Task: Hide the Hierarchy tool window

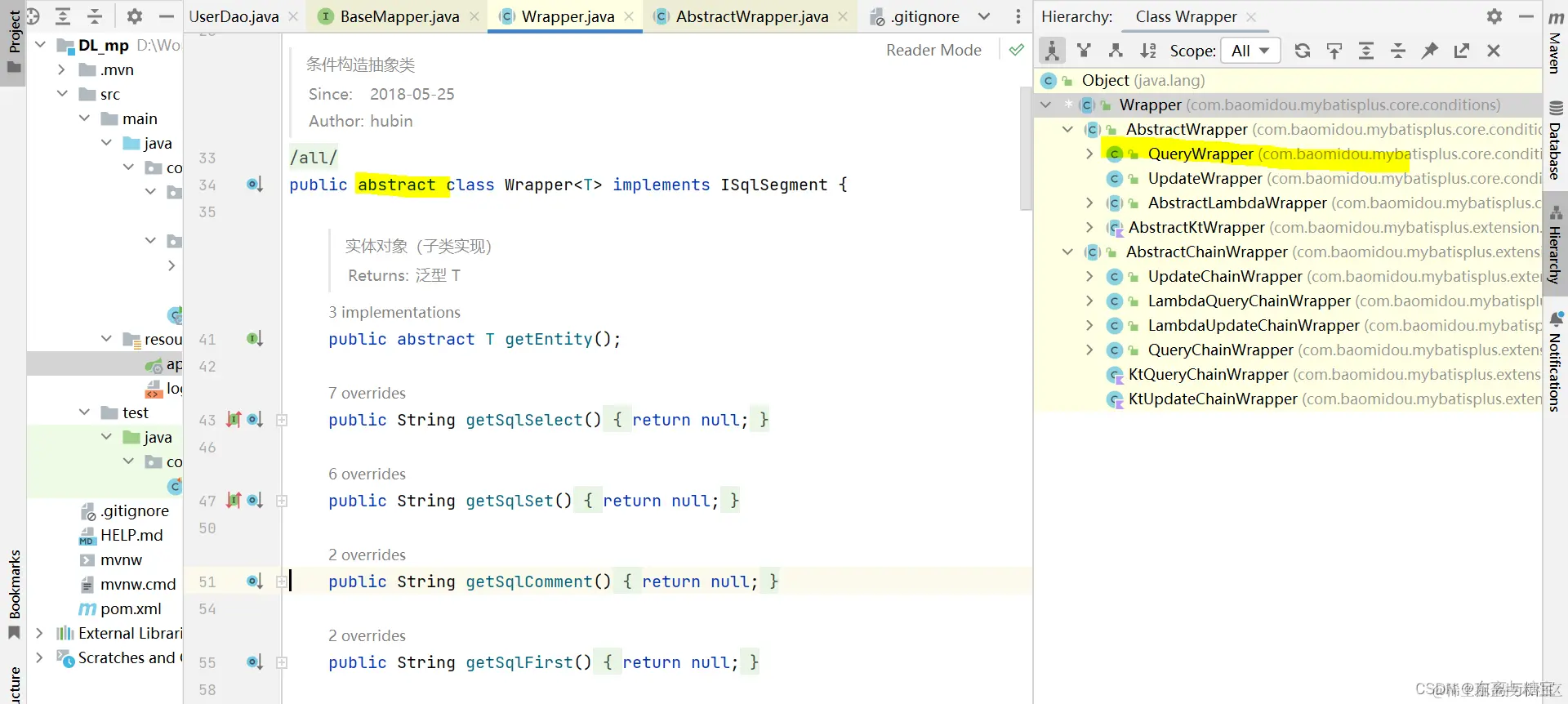Action: 1526,16
